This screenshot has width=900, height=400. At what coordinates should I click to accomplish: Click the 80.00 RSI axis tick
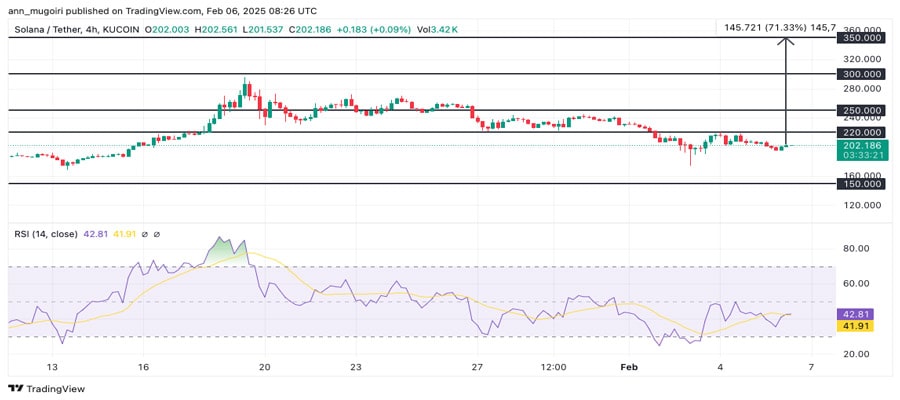[855, 248]
